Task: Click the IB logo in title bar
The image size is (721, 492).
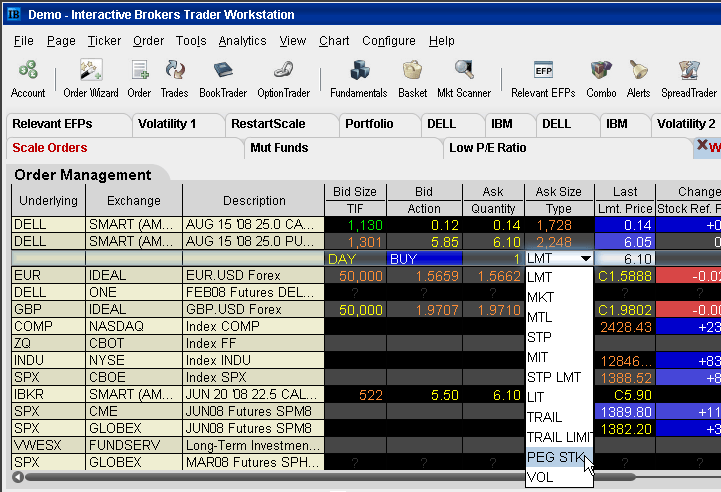Action: point(14,14)
